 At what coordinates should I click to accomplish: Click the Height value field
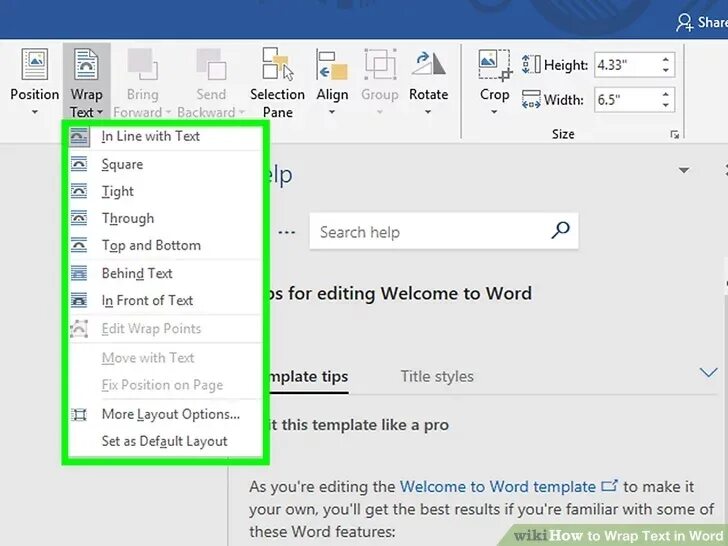pos(626,65)
